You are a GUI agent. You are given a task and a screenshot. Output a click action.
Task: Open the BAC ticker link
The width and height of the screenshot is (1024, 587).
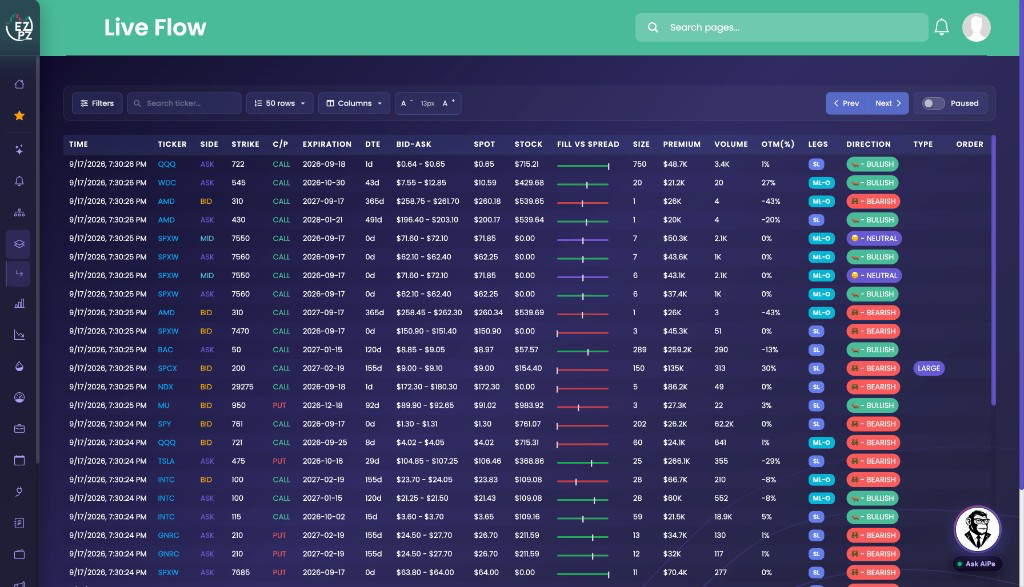point(165,350)
